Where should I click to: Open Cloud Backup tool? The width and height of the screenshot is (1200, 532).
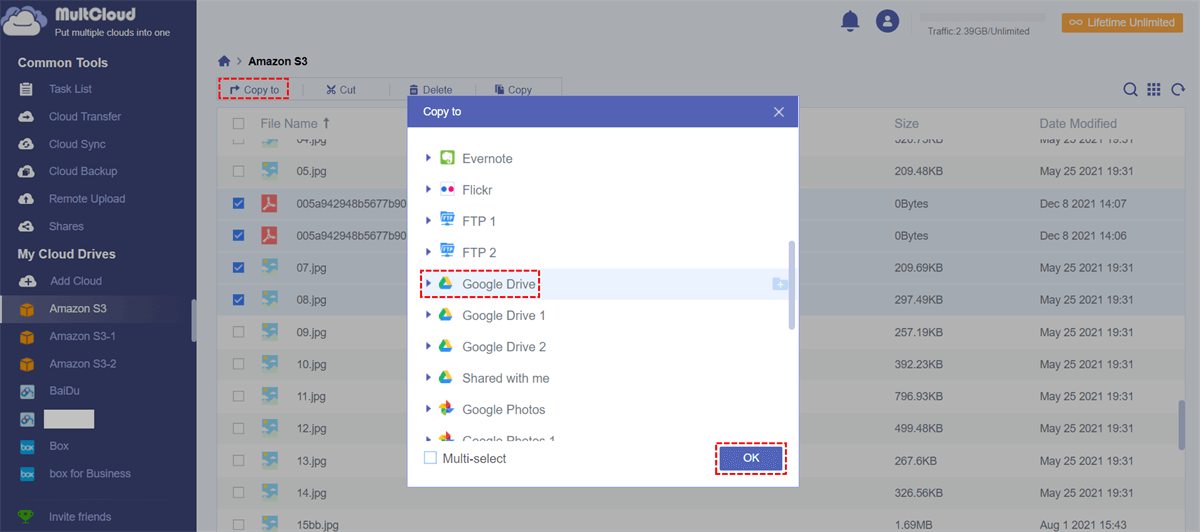pos(83,171)
